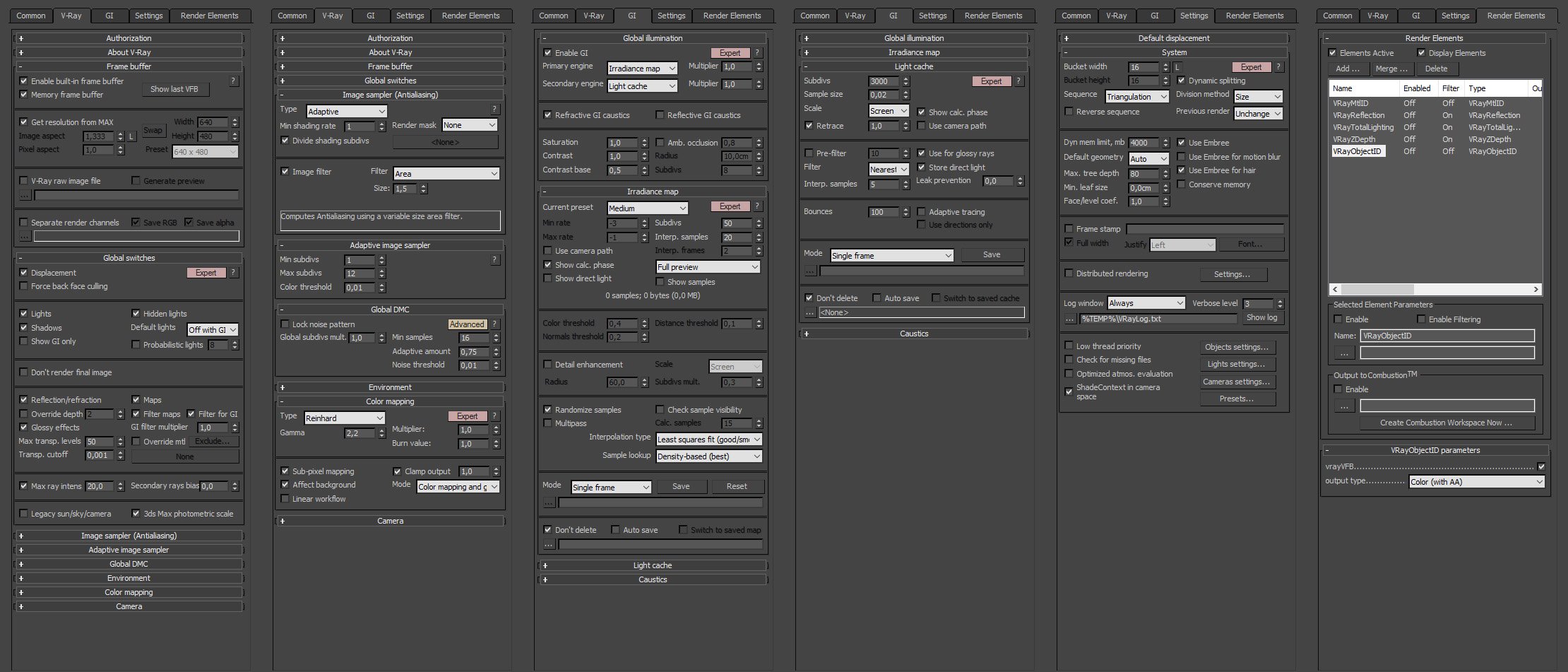
Task: Open browse '...' under Switch to saved map
Action: click(x=549, y=544)
